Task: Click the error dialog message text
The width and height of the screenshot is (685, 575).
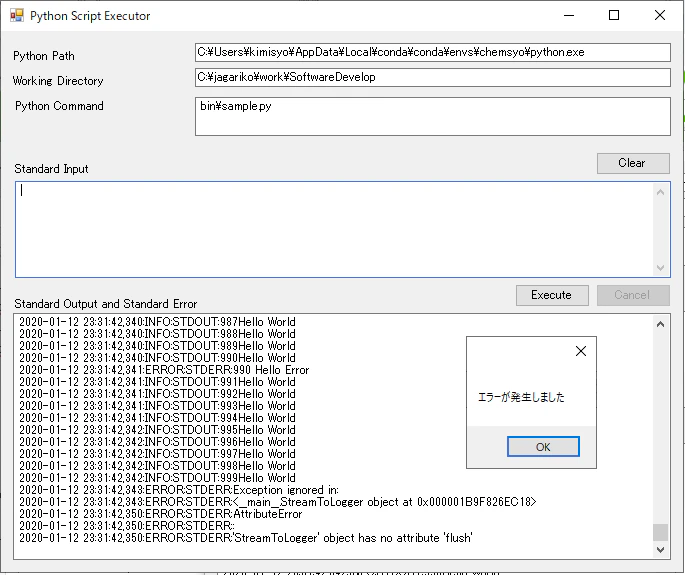Action: click(x=521, y=397)
